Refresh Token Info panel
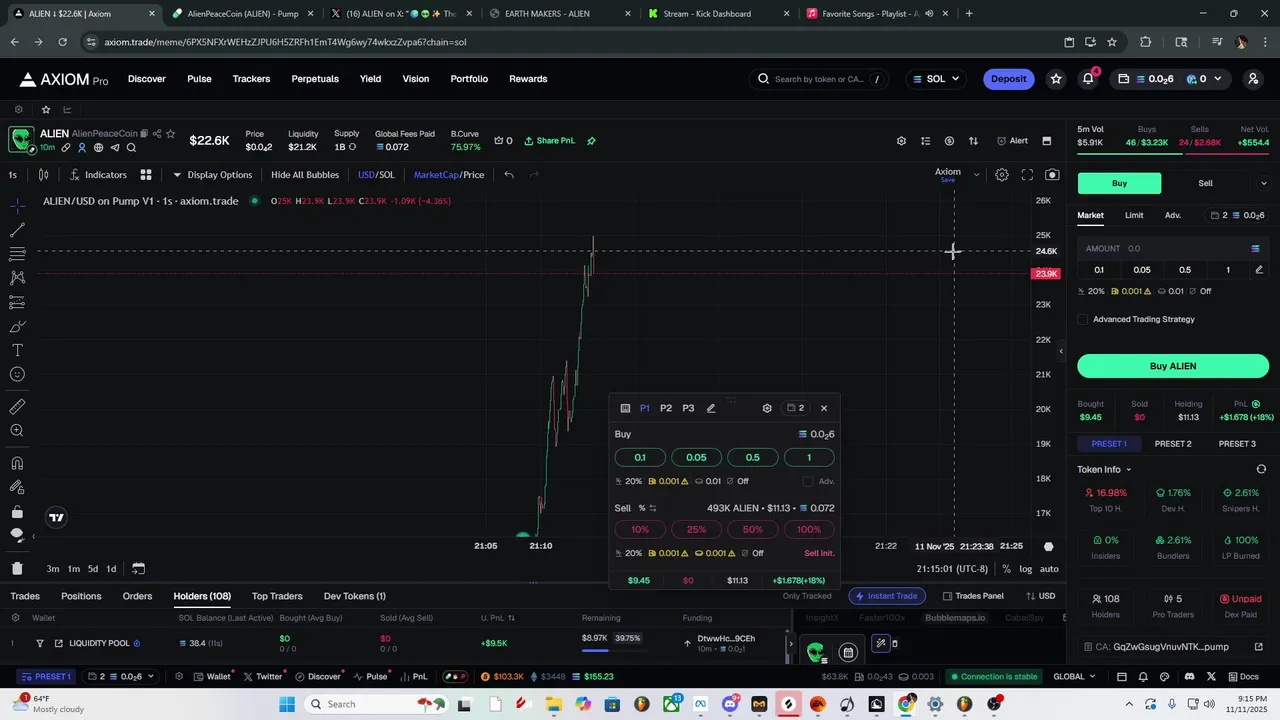 pos(1261,469)
